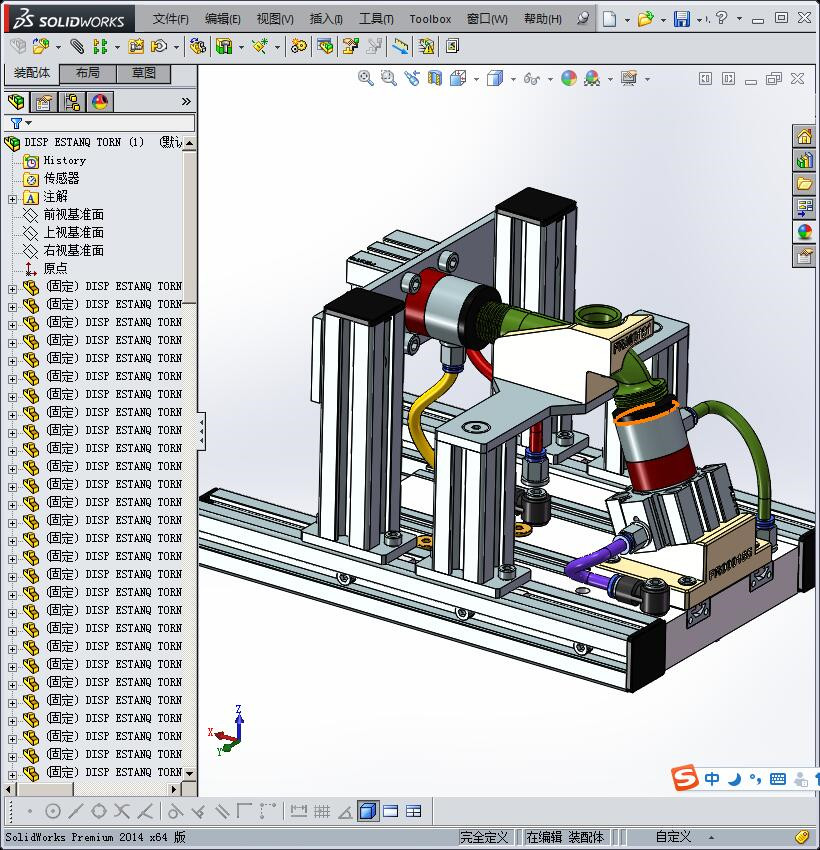Click the Reference Geometry icon
This screenshot has height=850, width=820.
pyautogui.click(x=260, y=47)
